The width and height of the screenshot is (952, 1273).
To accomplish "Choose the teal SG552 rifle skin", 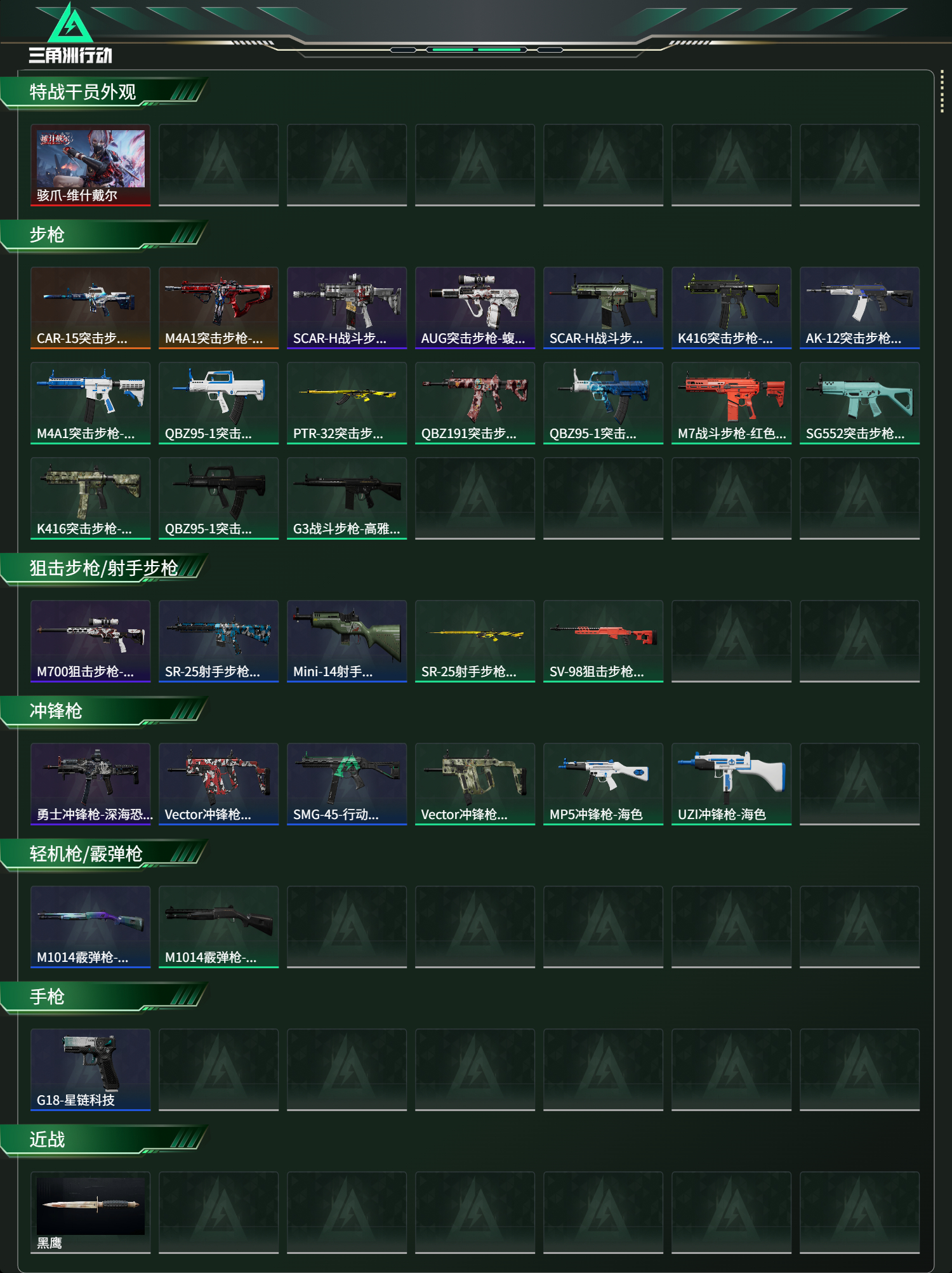I will point(859,403).
